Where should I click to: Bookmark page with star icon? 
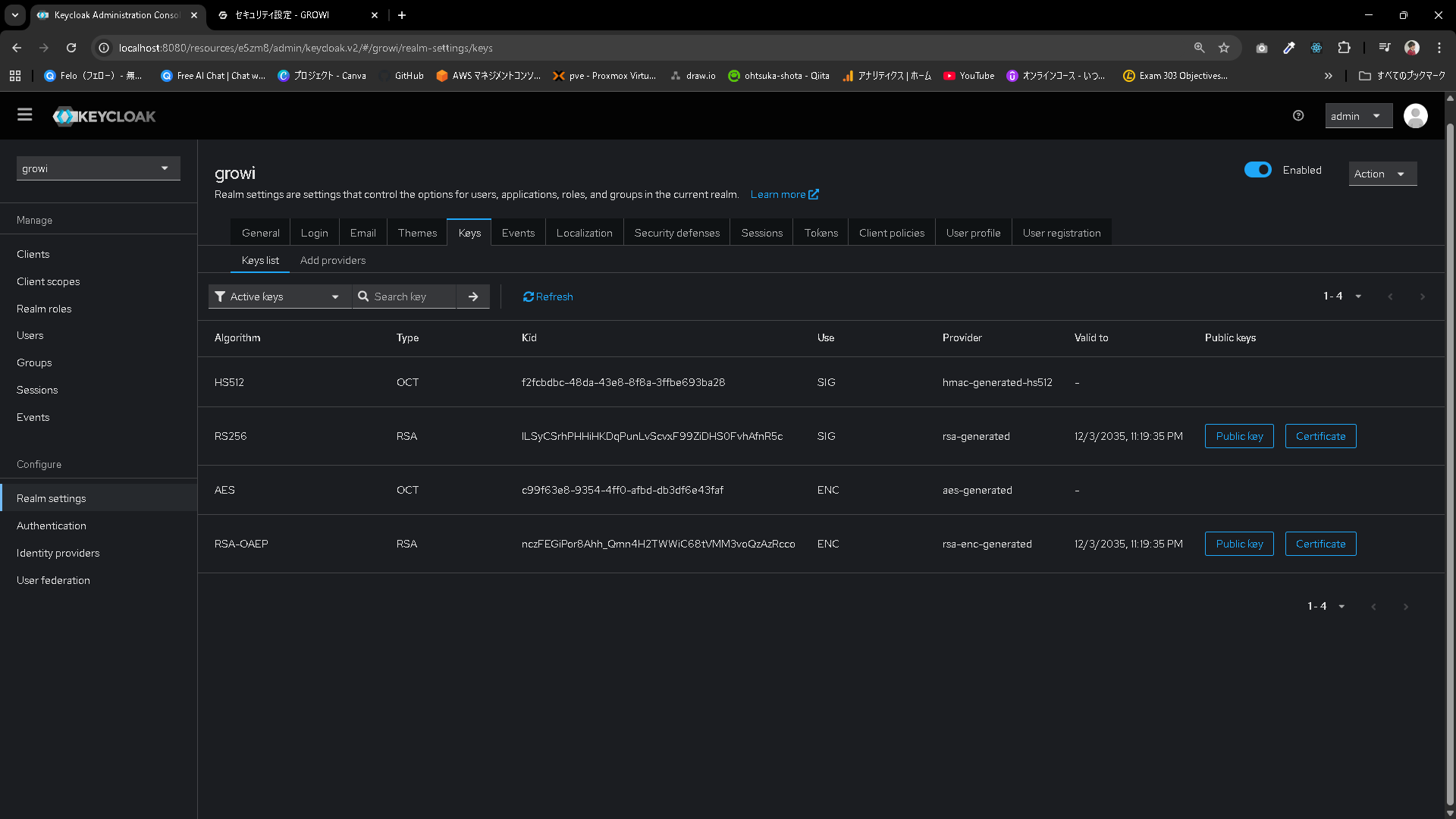pyautogui.click(x=1224, y=48)
